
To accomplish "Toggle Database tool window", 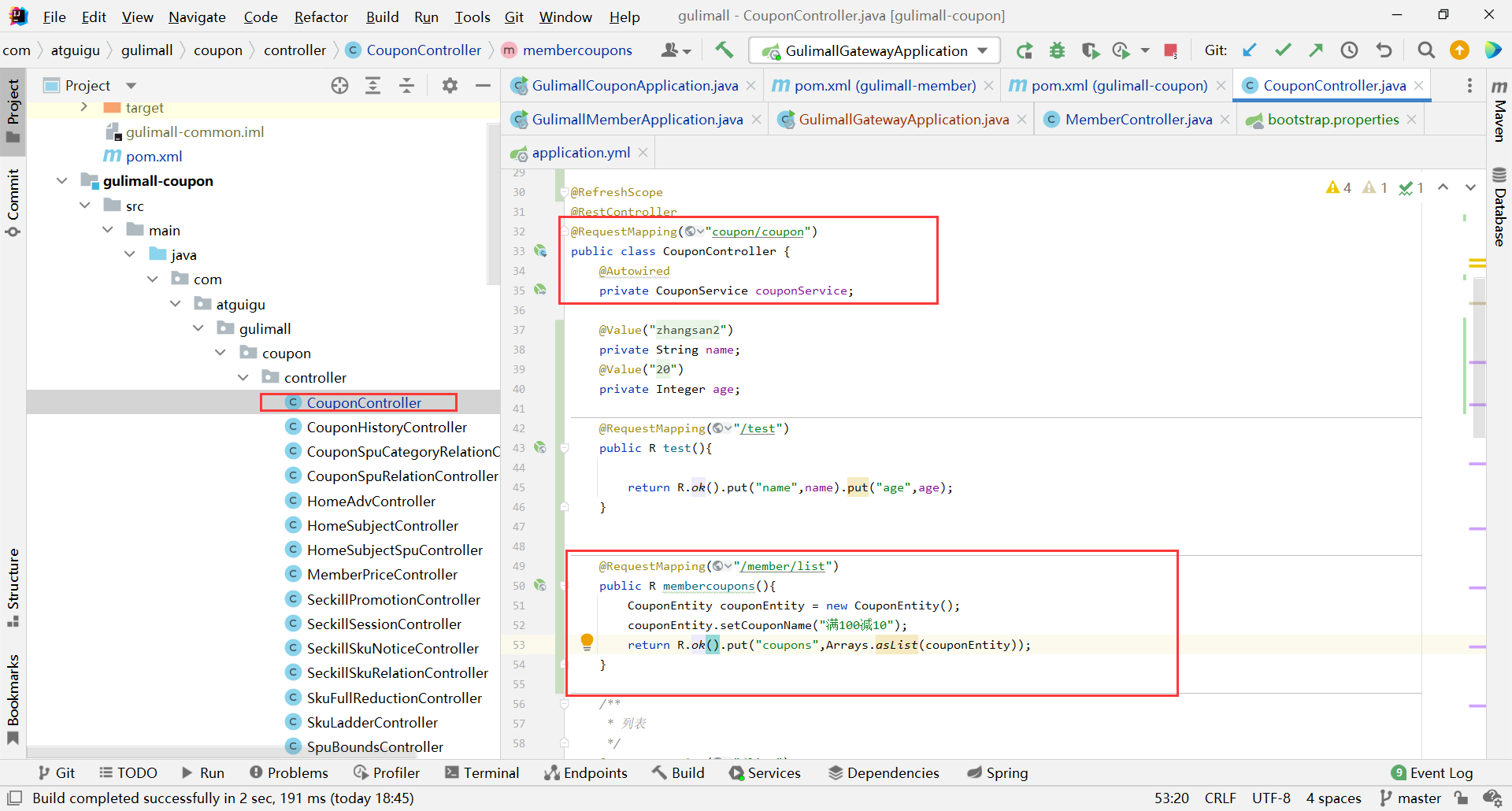I will pyautogui.click(x=1499, y=206).
